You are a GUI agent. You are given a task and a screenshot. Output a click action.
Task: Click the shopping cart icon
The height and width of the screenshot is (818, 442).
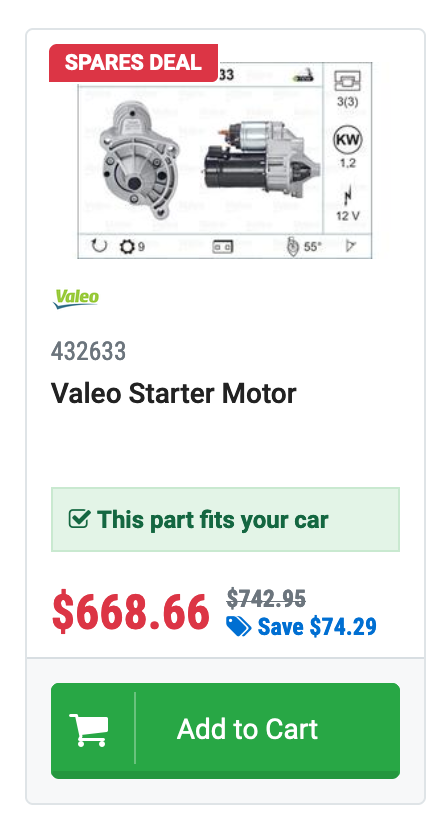[89, 730]
